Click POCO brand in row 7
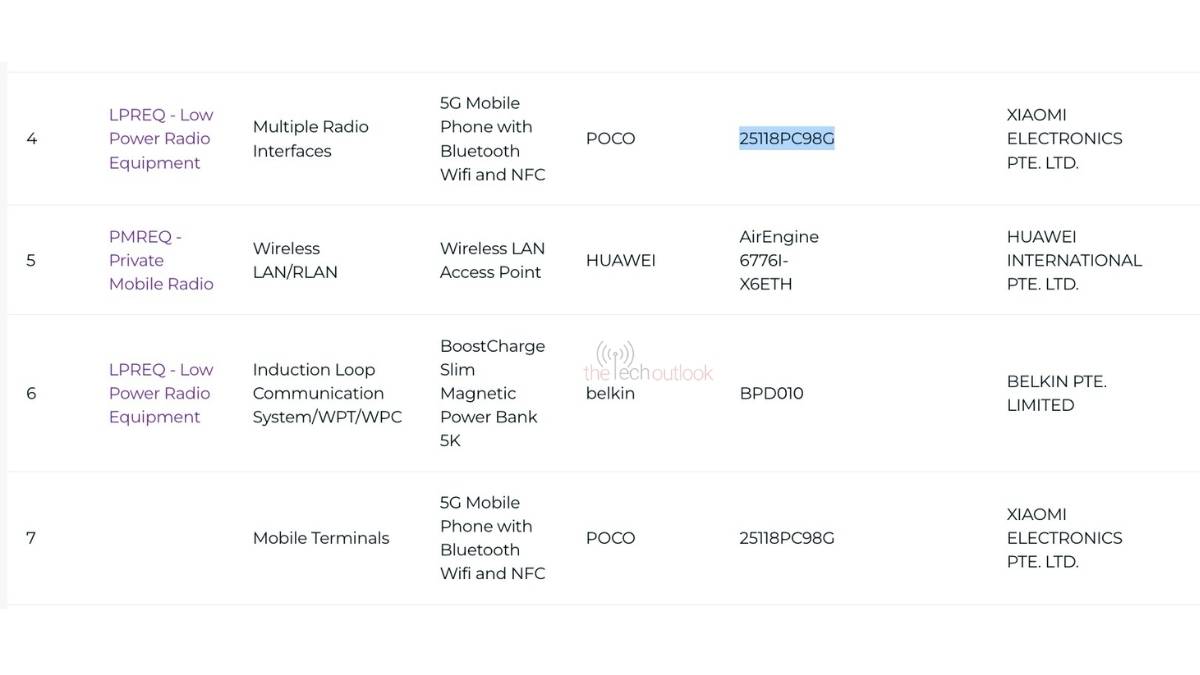1200x675 pixels. click(610, 538)
